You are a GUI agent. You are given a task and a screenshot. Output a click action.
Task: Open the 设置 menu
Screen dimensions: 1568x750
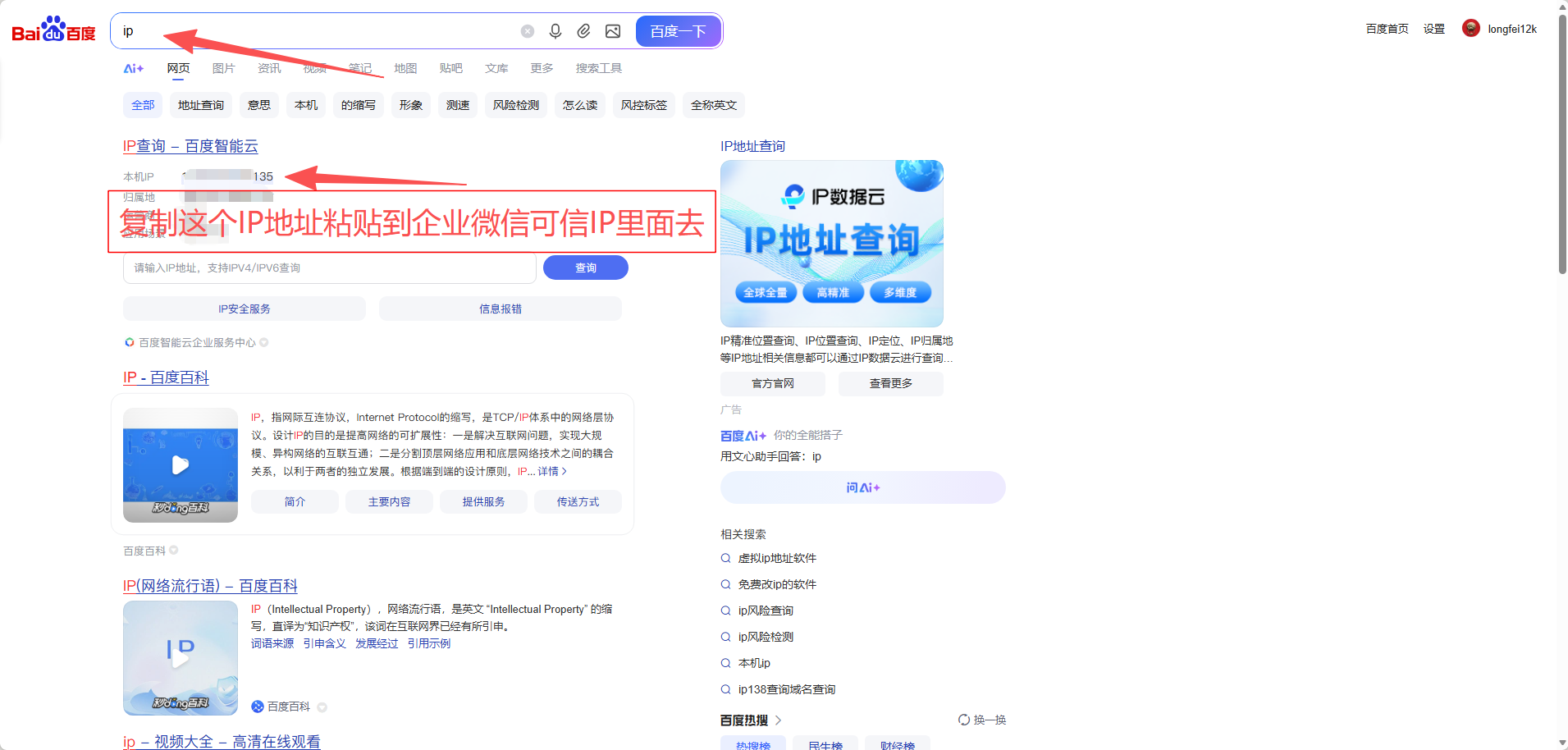tap(1434, 29)
